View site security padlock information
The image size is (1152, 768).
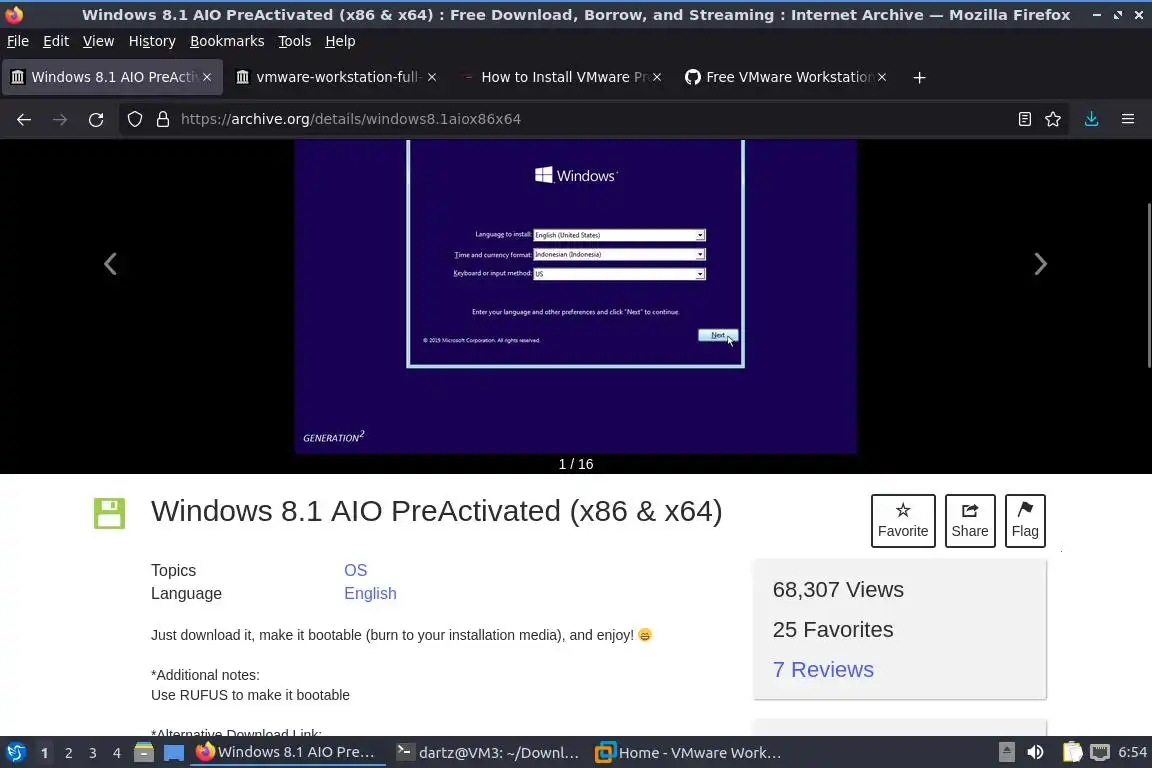coord(163,119)
